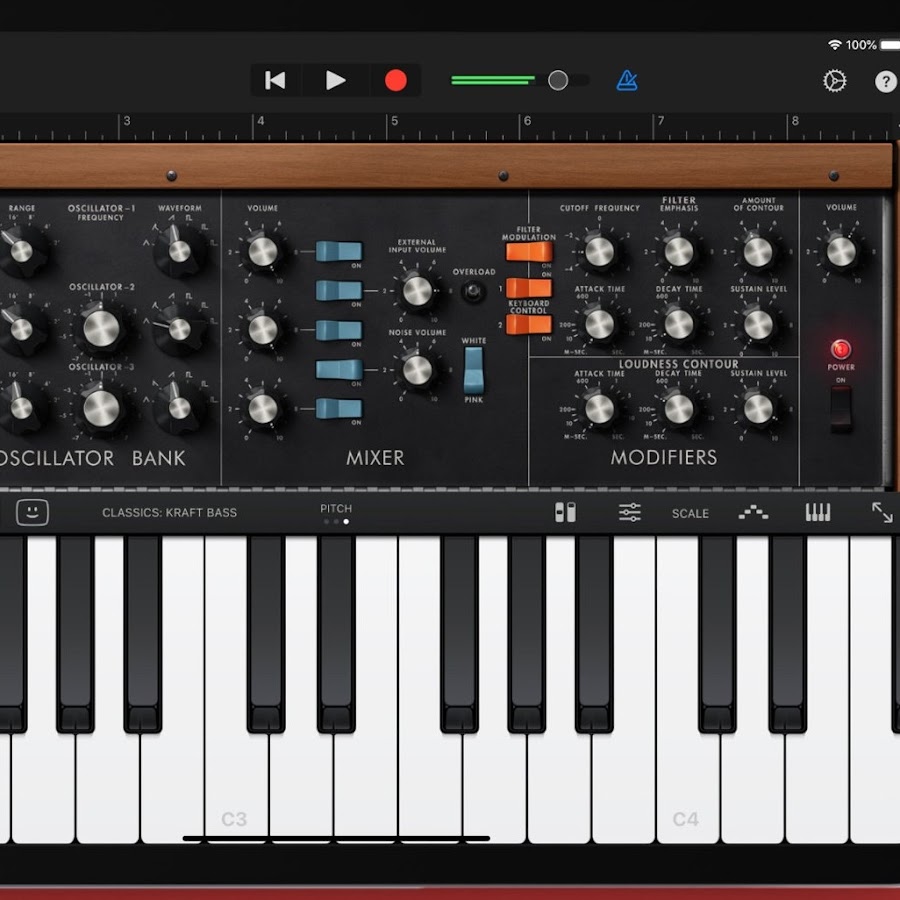This screenshot has height=900, width=900.
Task: Open the SCALE menu
Action: point(690,513)
